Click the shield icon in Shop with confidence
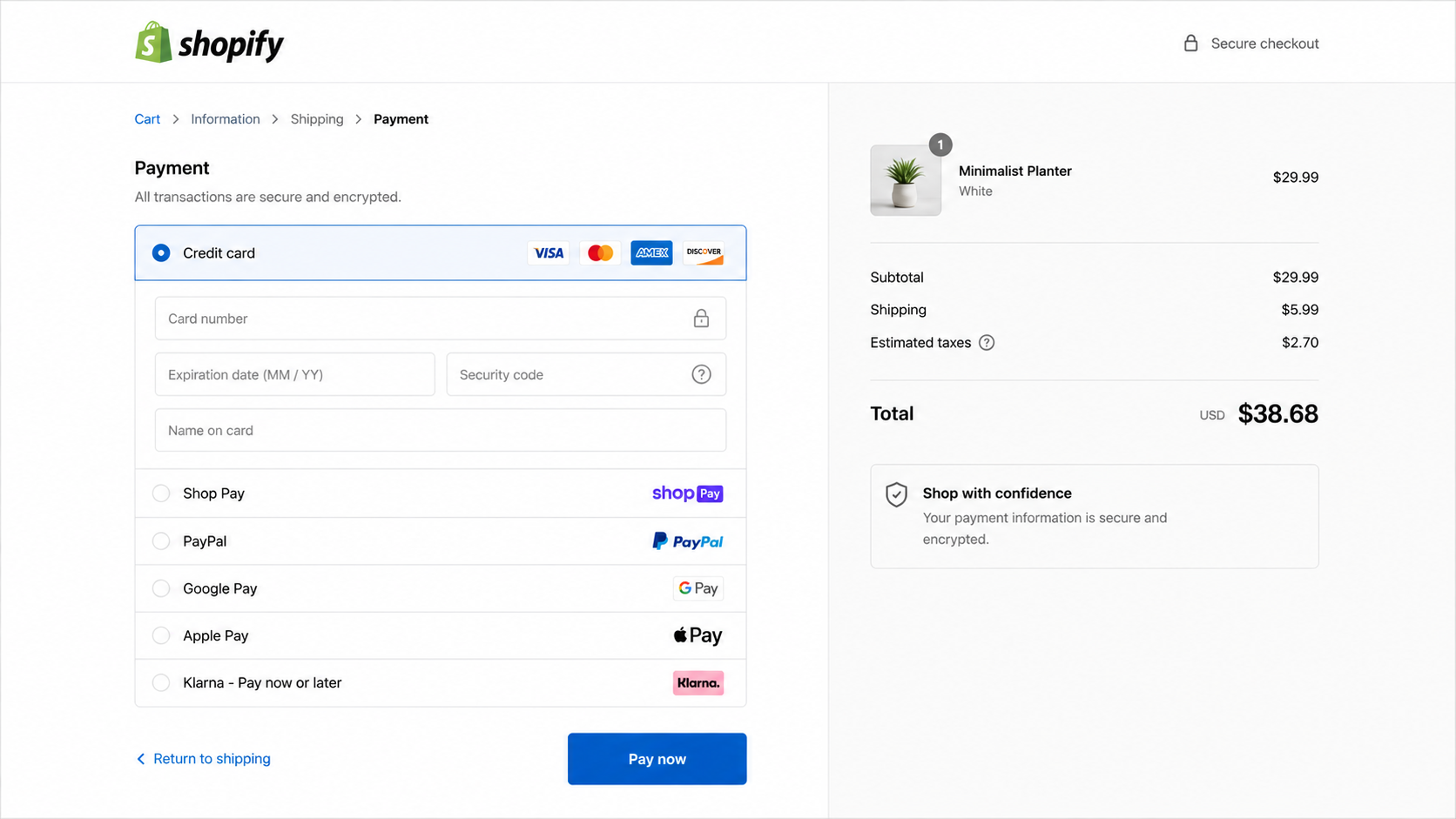The width and height of the screenshot is (1456, 819). [x=896, y=494]
